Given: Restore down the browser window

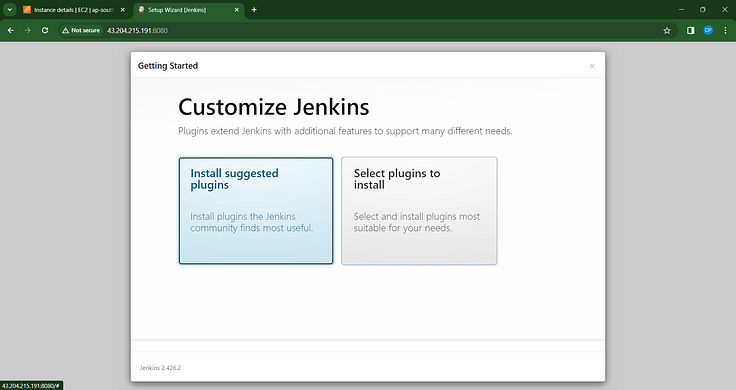Looking at the screenshot, I should click(703, 10).
